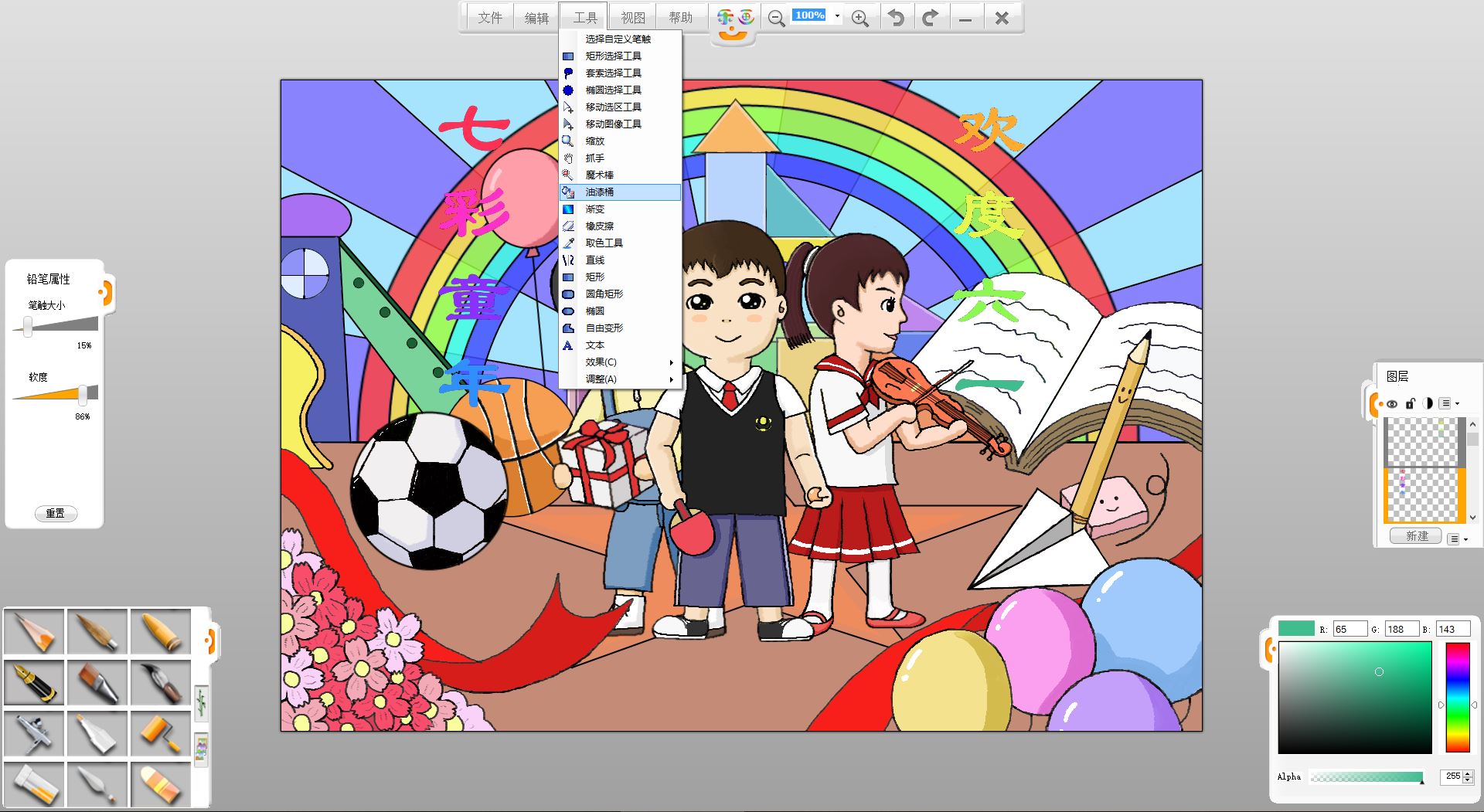The width and height of the screenshot is (1484, 812).
Task: Click the zoom out magnifier icon
Action: pyautogui.click(x=777, y=19)
